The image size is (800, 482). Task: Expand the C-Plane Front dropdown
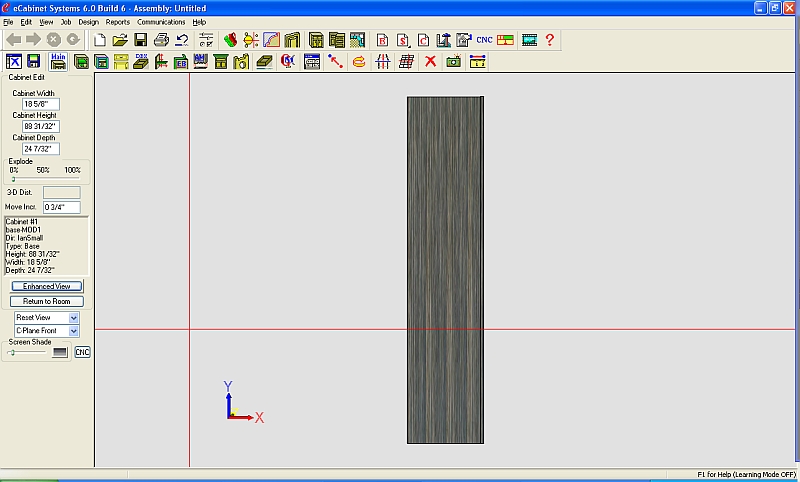pos(74,330)
